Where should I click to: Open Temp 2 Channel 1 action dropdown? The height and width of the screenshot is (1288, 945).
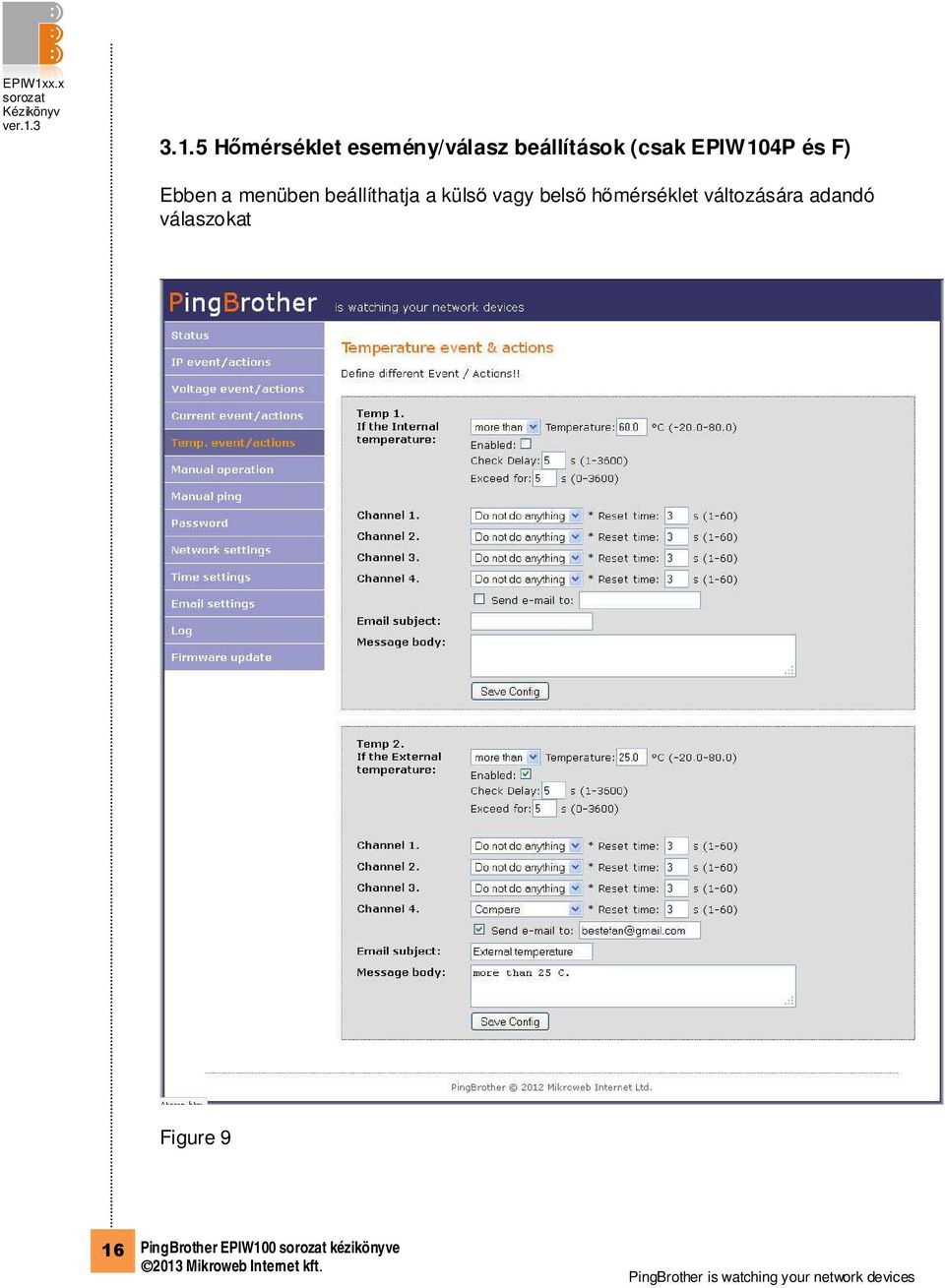point(527,846)
